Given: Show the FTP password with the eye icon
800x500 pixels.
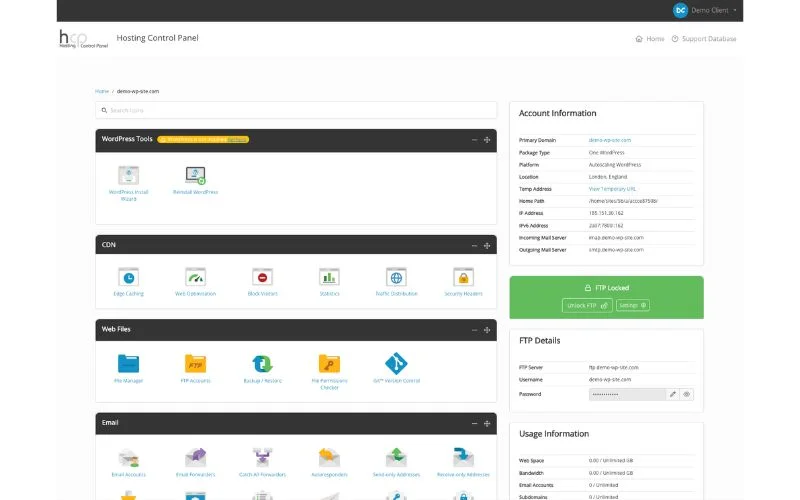Looking at the screenshot, I should [687, 394].
